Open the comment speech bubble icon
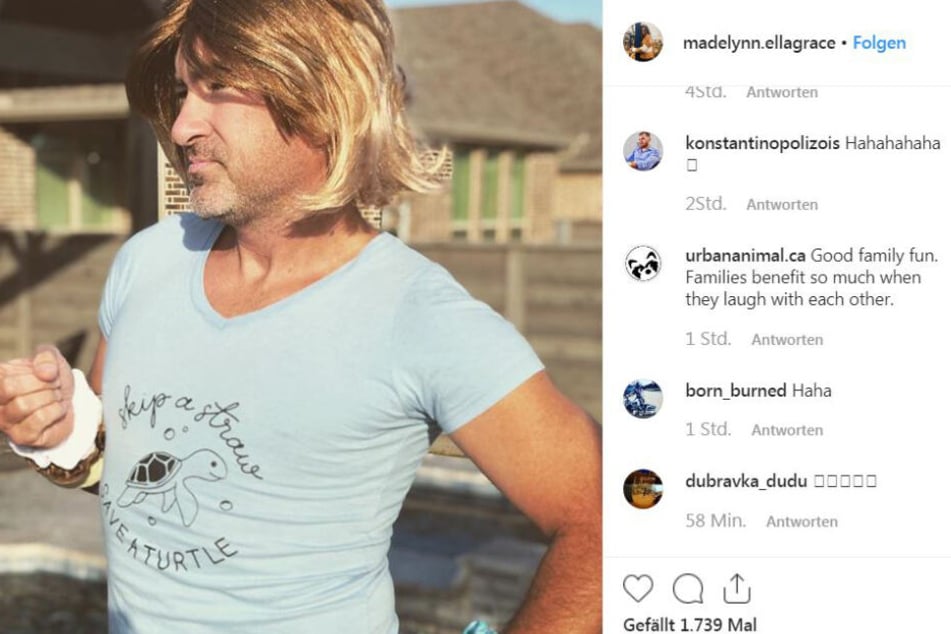This screenshot has width=951, height=634. click(x=688, y=588)
